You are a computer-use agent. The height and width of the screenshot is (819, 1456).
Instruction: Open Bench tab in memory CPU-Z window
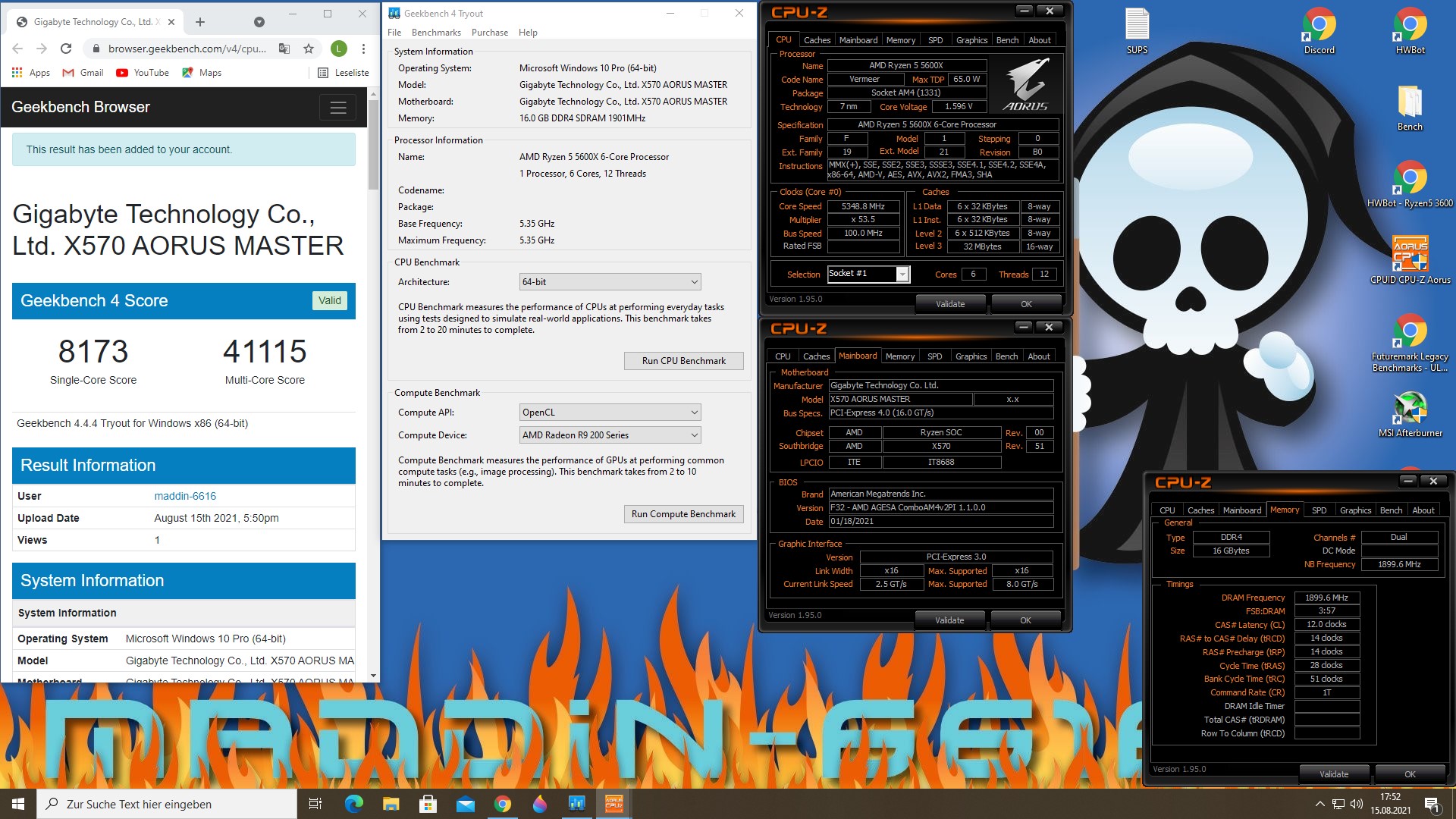[1391, 510]
